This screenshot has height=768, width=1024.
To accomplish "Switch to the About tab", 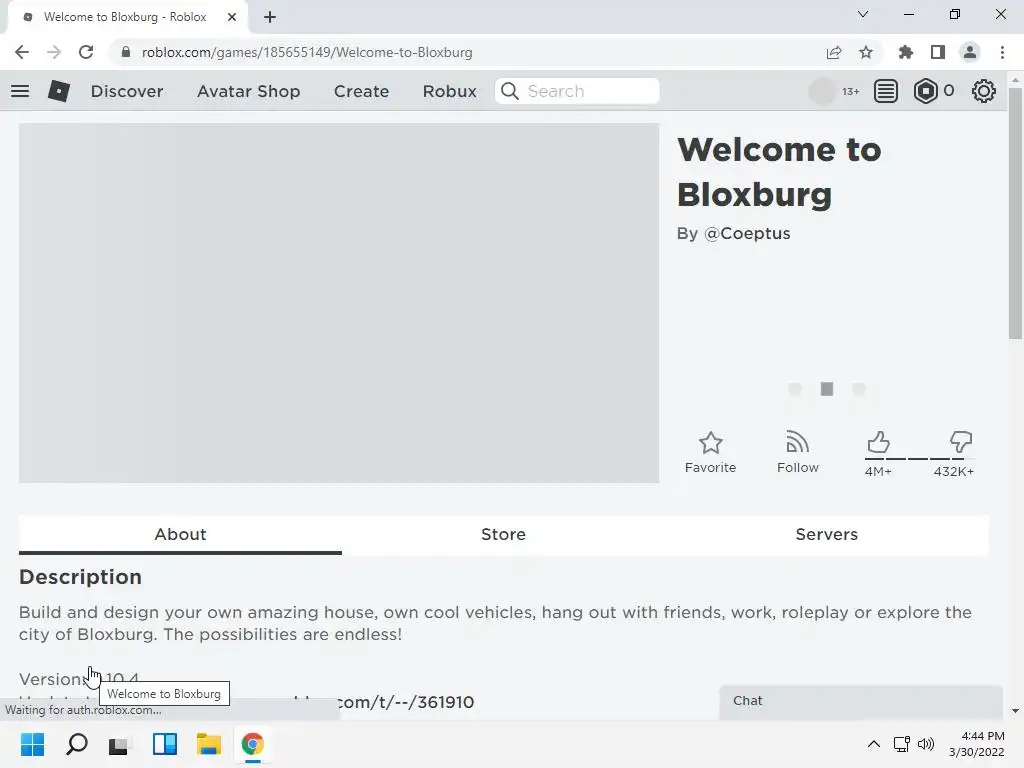I will [x=180, y=534].
